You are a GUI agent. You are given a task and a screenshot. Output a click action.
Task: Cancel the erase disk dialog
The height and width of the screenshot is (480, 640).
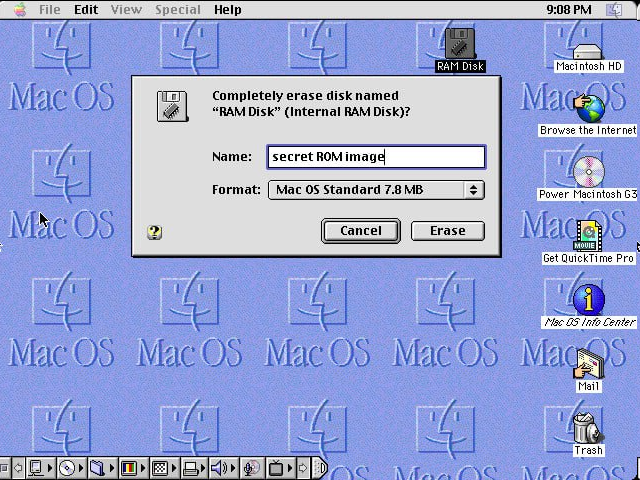point(360,231)
